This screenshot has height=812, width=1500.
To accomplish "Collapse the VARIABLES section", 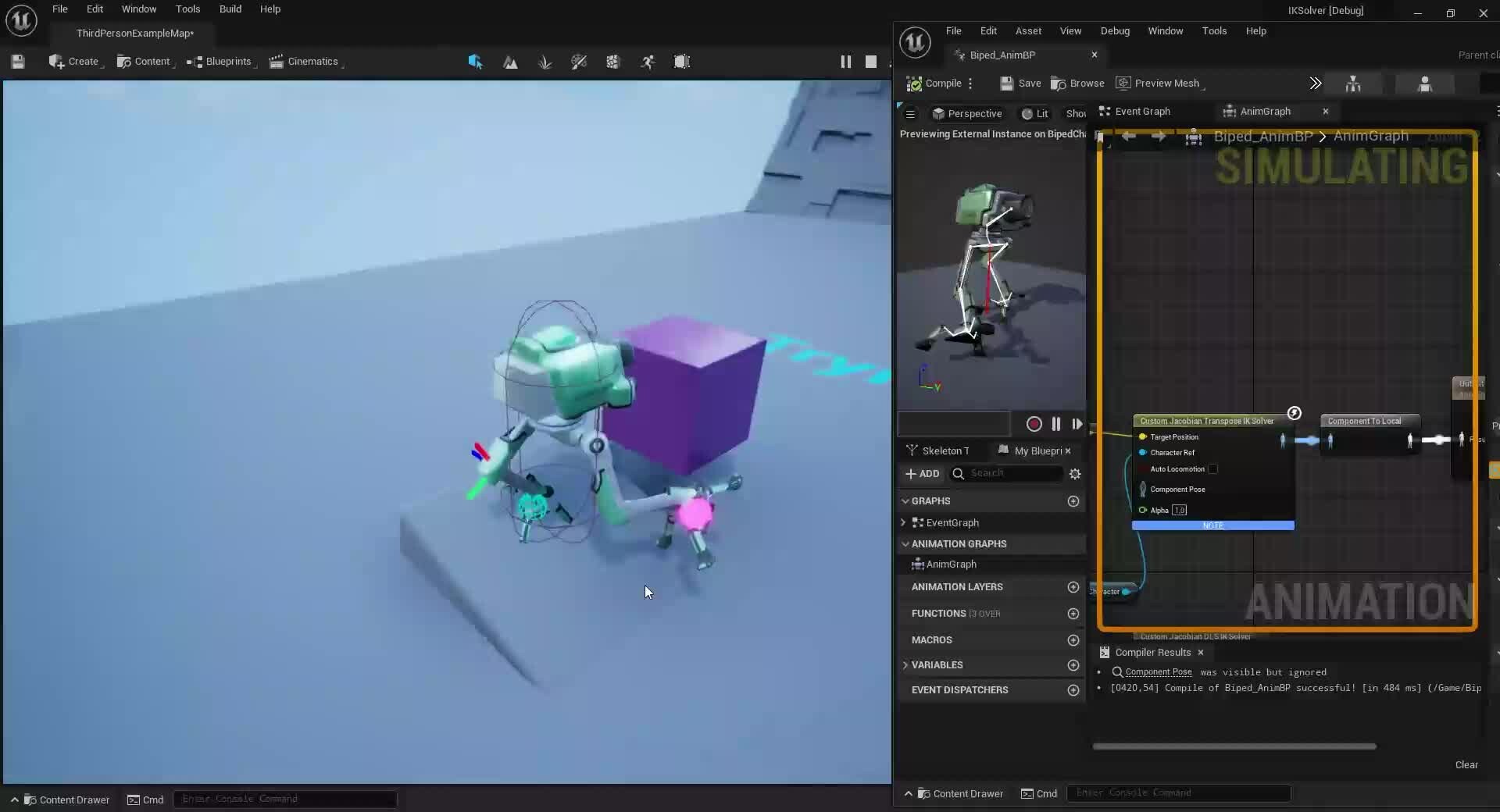I will [x=905, y=664].
